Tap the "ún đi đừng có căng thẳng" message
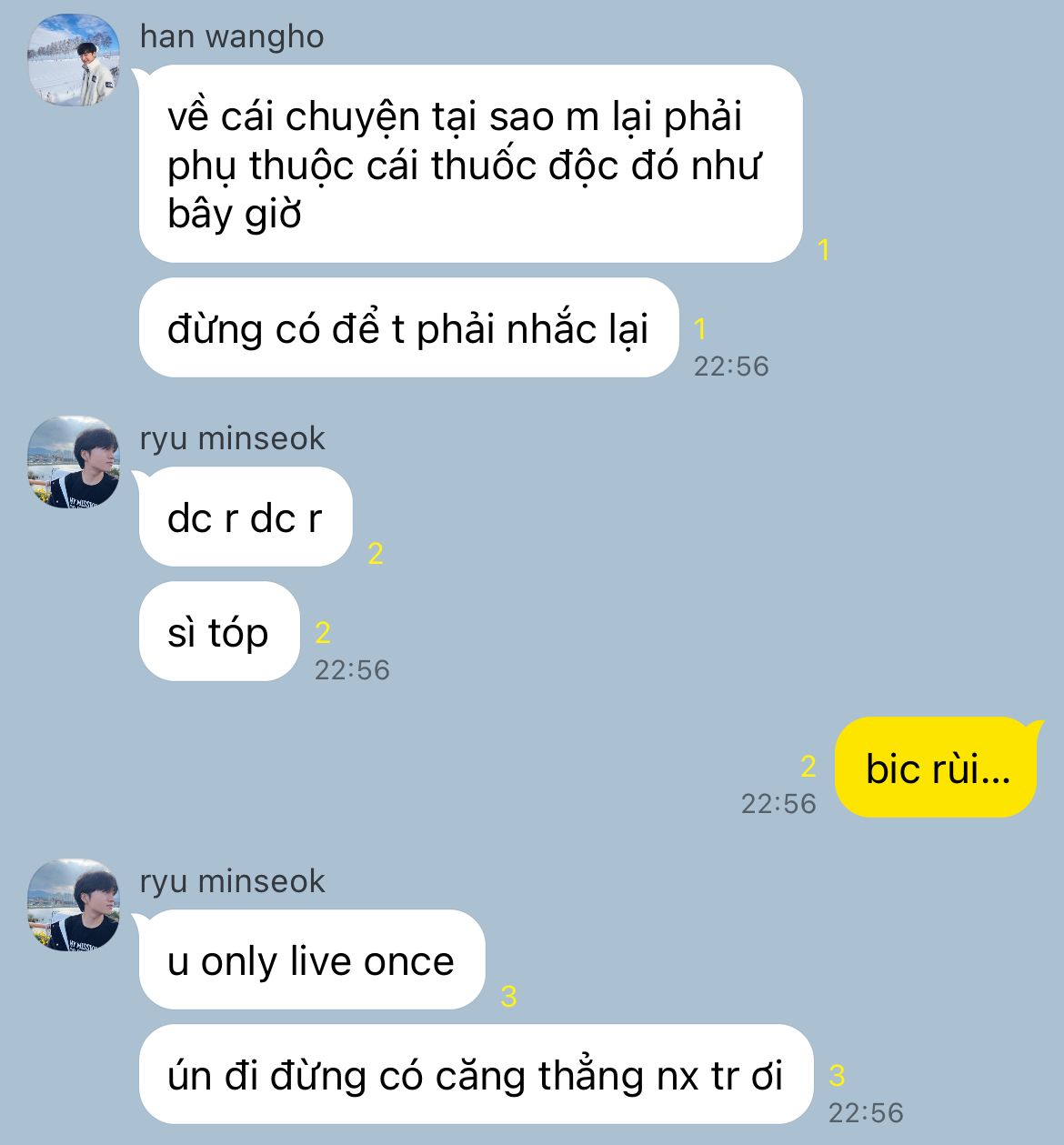1064x1145 pixels. click(475, 1074)
